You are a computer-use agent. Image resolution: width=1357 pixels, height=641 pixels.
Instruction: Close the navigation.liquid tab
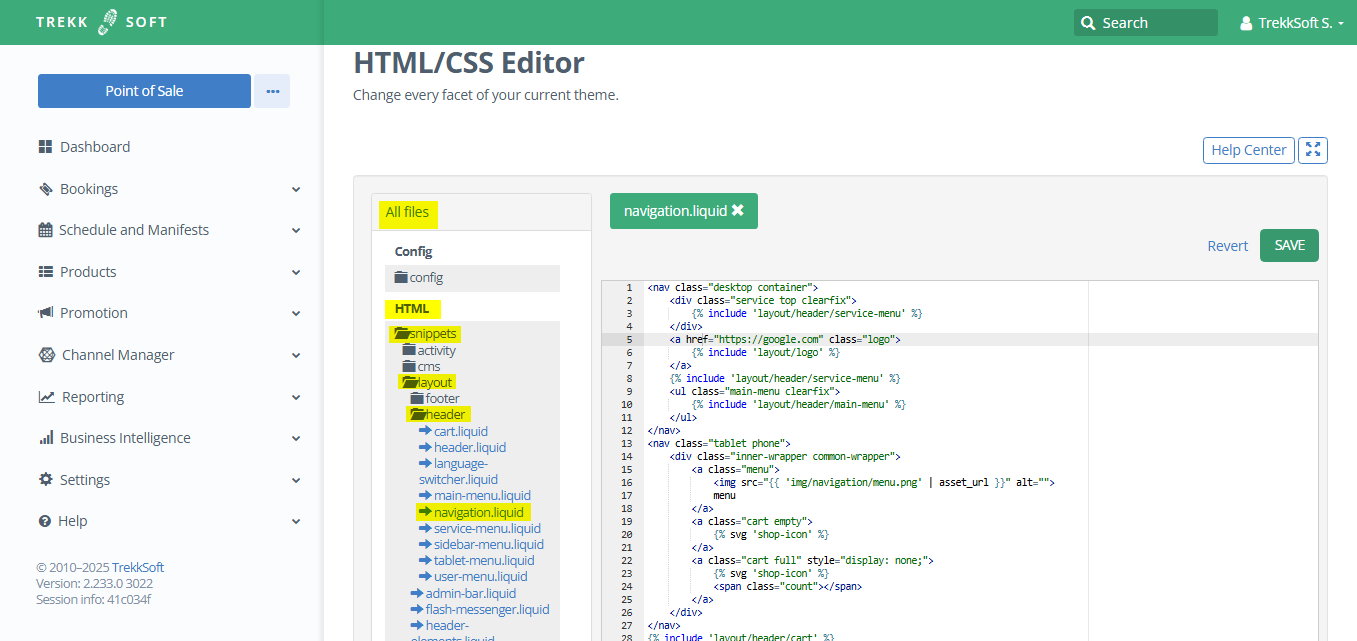(738, 211)
